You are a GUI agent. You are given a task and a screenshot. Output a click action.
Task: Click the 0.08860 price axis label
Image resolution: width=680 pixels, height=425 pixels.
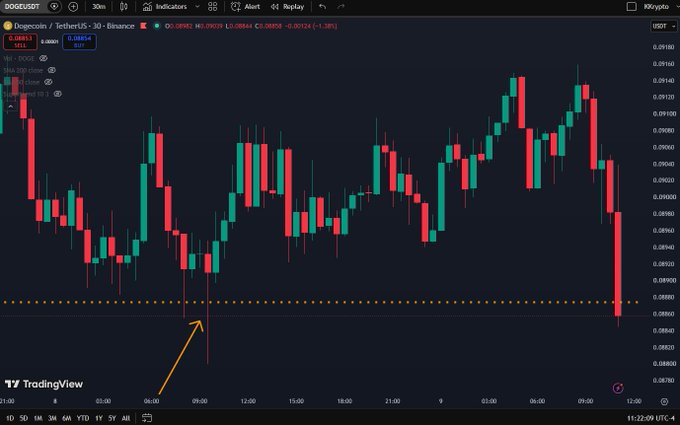tap(664, 314)
